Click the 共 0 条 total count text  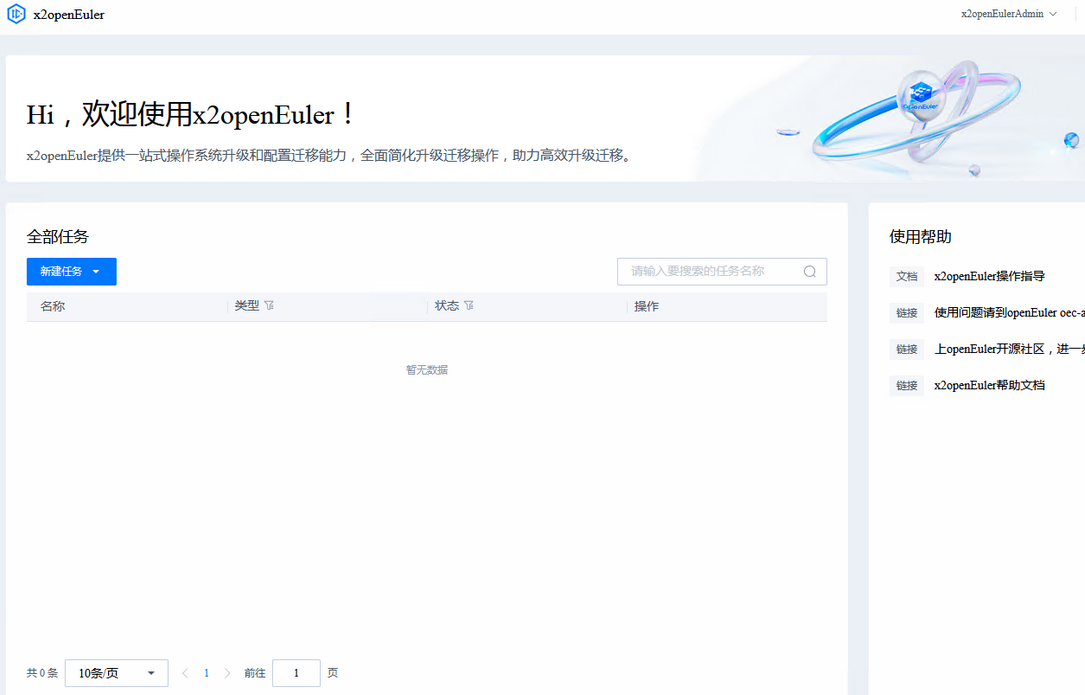[x=42, y=673]
